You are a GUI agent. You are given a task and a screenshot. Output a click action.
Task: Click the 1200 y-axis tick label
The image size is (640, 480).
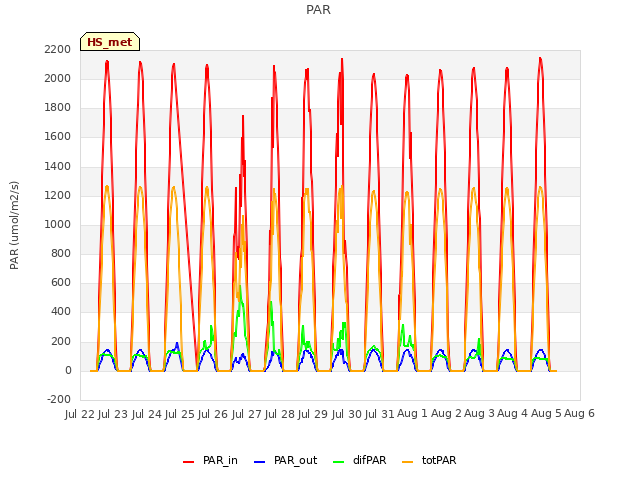point(58,196)
